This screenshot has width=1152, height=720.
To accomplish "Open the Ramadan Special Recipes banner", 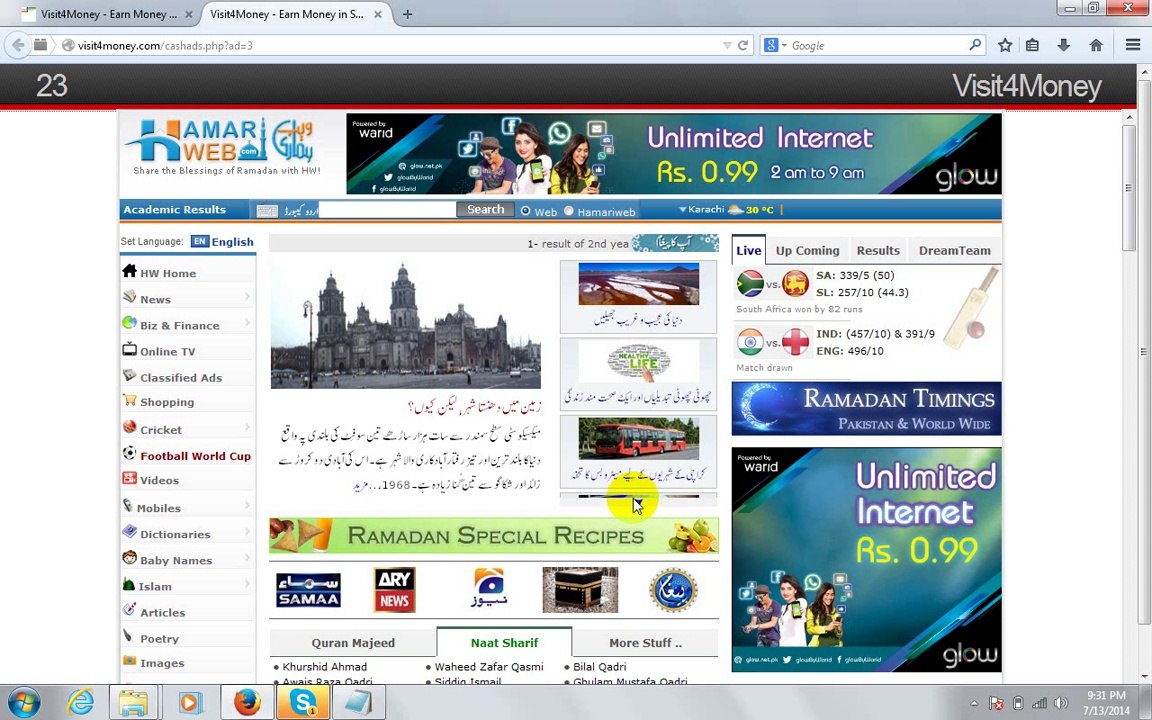I will (x=494, y=536).
